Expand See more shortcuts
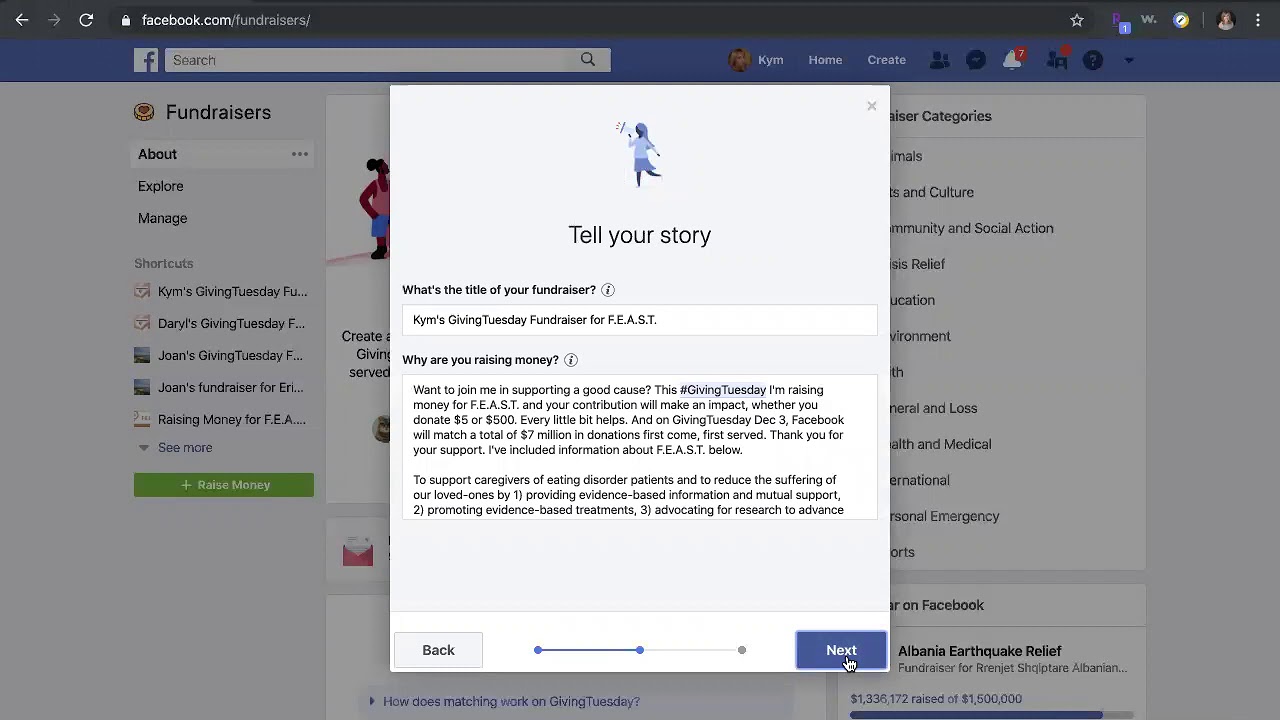 click(x=175, y=448)
